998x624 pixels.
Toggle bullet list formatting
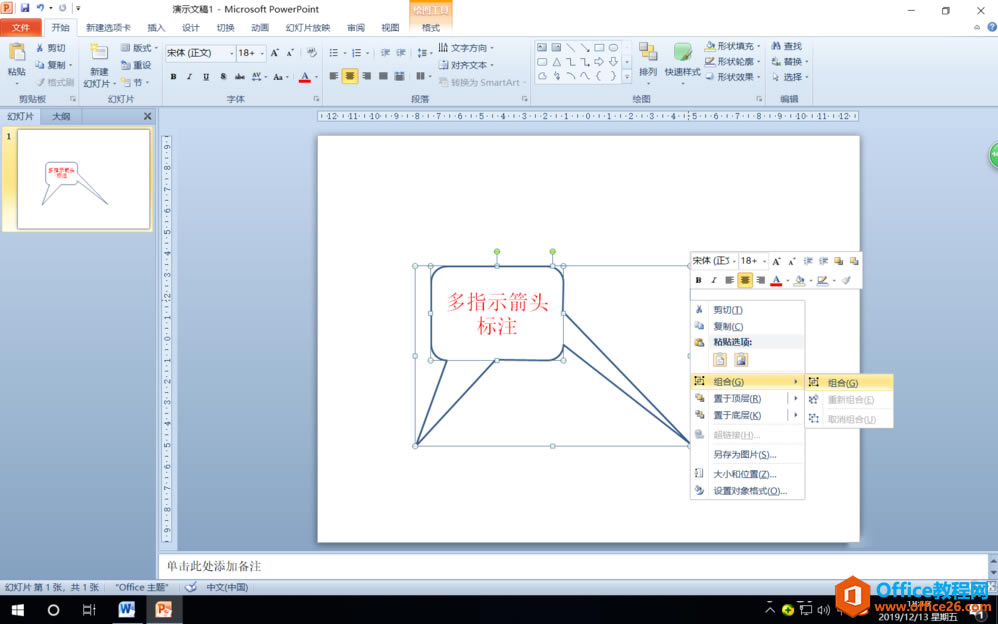click(x=334, y=53)
